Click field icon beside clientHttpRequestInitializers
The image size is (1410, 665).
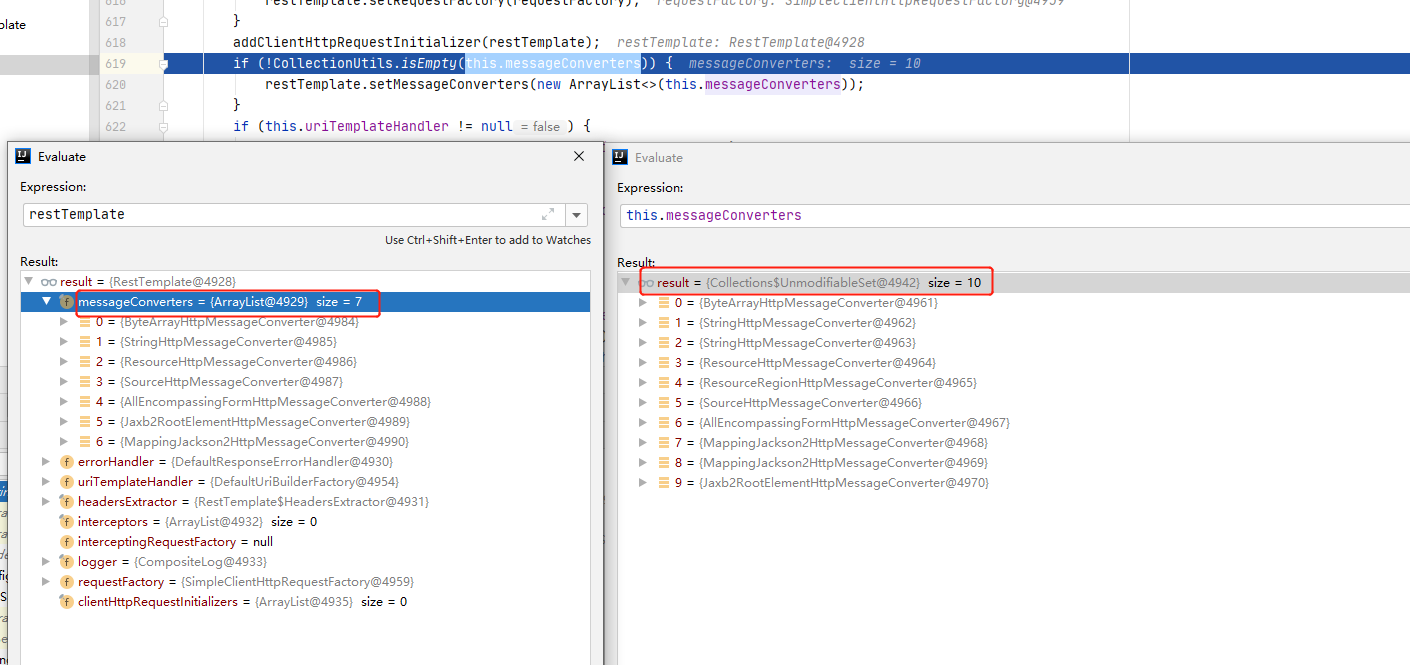click(67, 602)
